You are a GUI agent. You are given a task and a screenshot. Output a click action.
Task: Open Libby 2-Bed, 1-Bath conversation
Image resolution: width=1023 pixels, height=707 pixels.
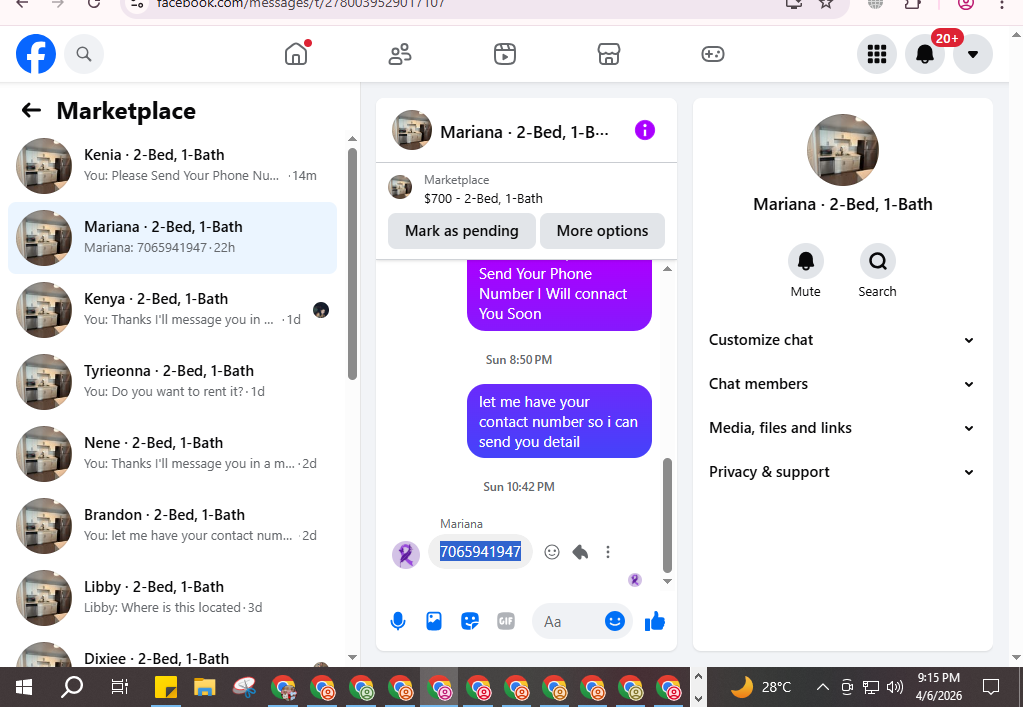pos(172,598)
